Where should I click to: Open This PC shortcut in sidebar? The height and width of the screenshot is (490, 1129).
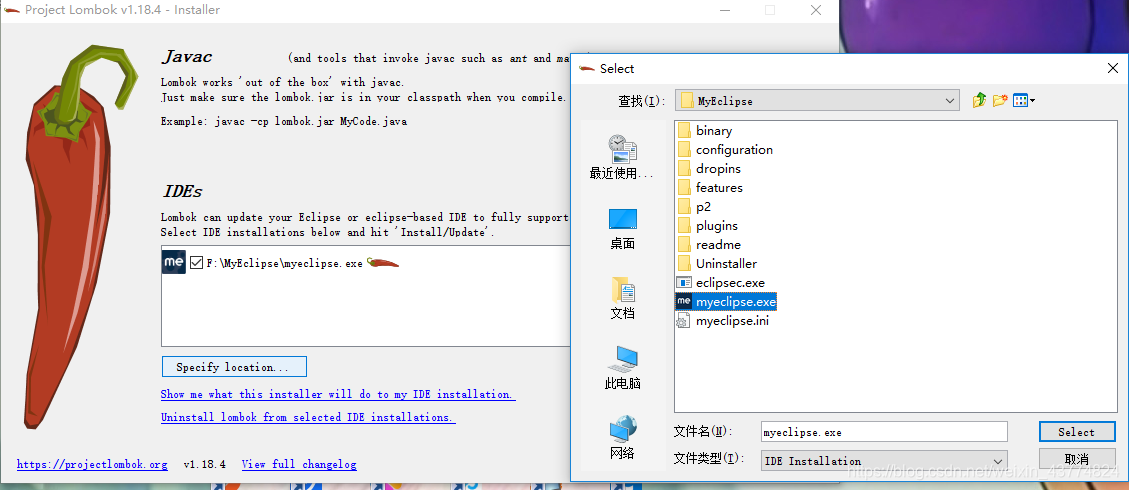pos(622,367)
